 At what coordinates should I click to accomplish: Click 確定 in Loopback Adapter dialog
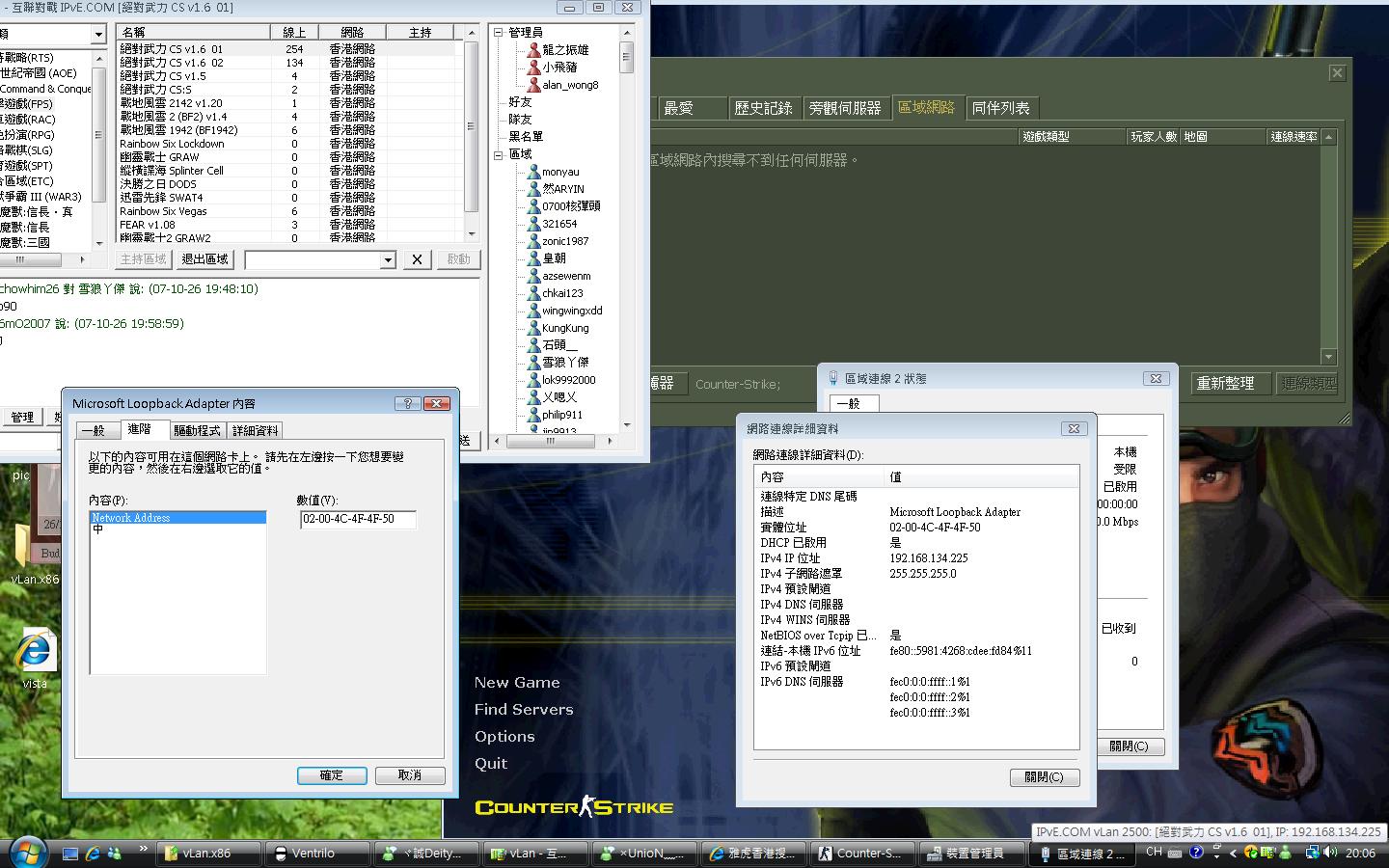331,775
